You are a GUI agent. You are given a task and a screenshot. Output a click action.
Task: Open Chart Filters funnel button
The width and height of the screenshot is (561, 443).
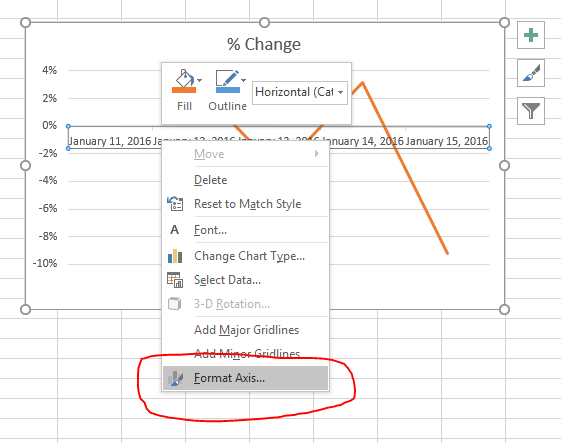pyautogui.click(x=531, y=111)
